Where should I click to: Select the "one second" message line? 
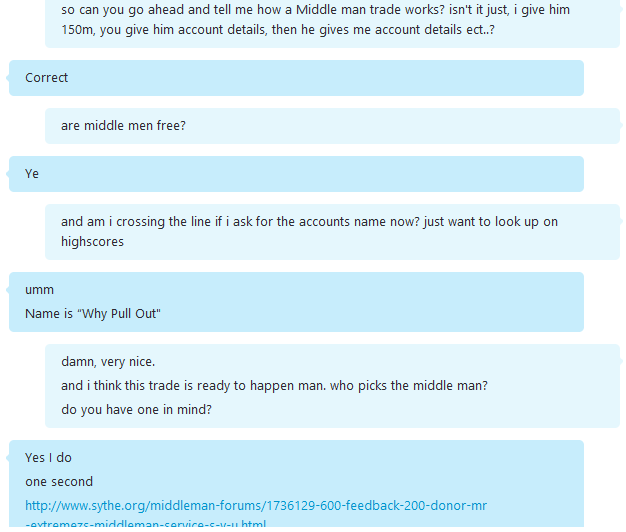point(59,481)
